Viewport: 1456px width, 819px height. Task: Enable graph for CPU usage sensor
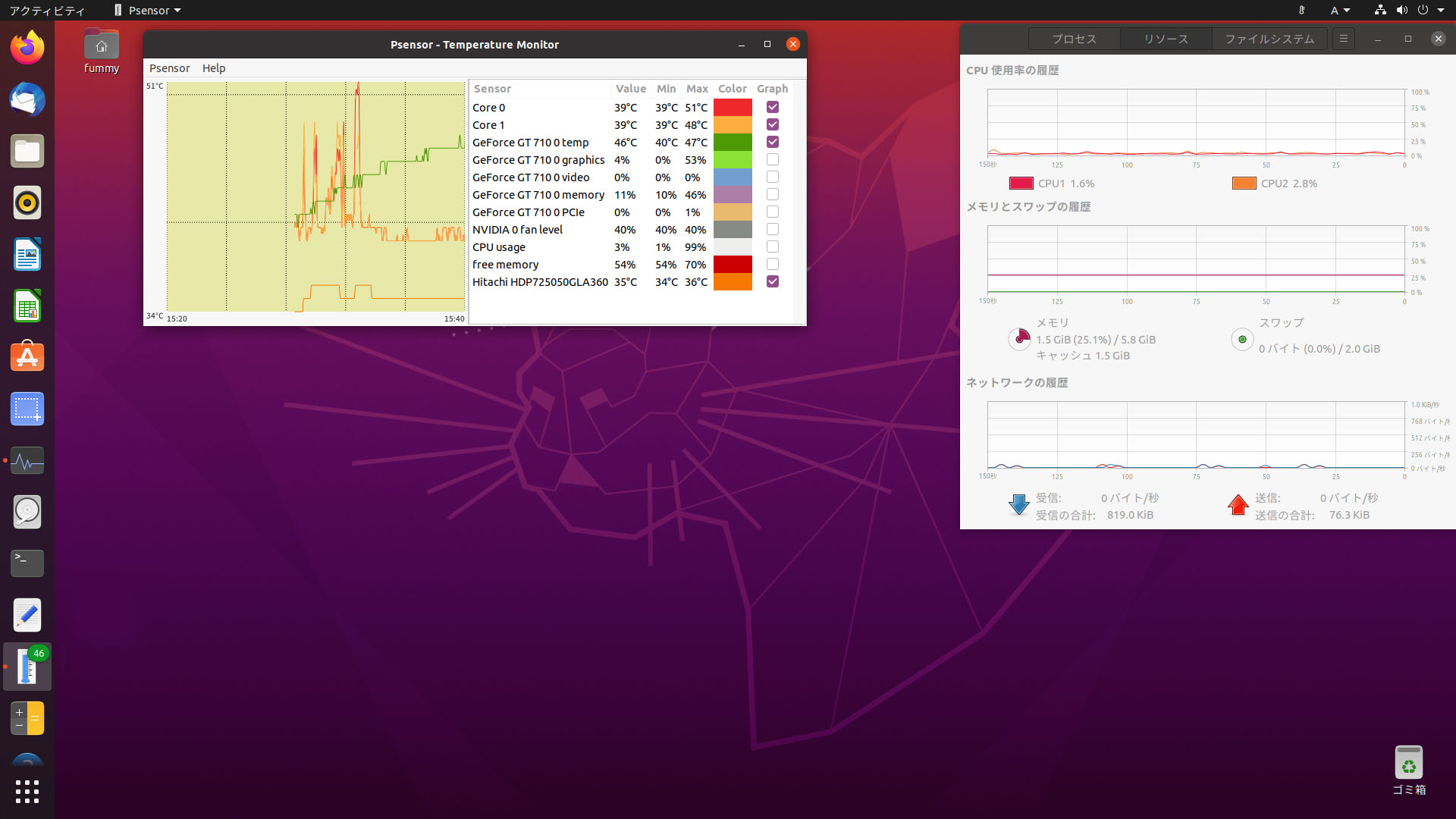point(773,246)
